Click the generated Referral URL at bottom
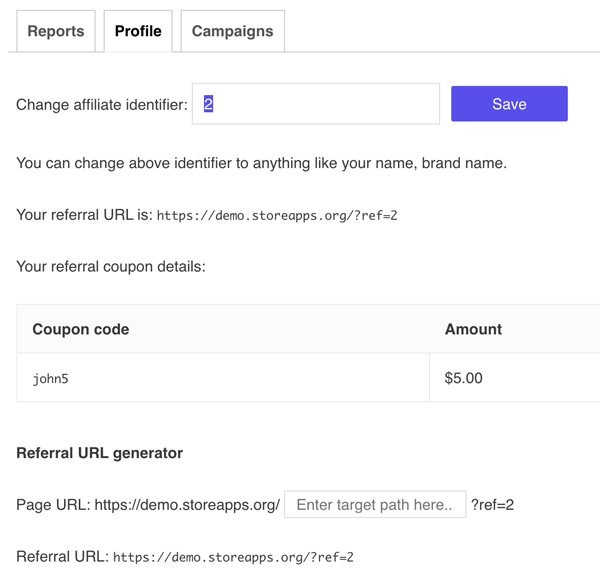Screen dimensions: 600x576 pos(233,557)
